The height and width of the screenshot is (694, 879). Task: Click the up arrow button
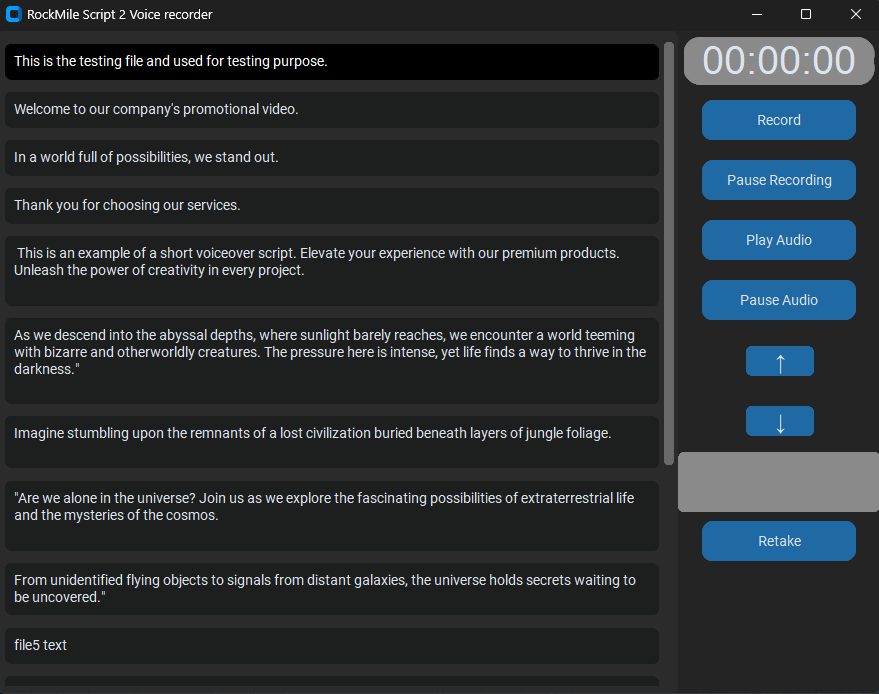pos(779,361)
